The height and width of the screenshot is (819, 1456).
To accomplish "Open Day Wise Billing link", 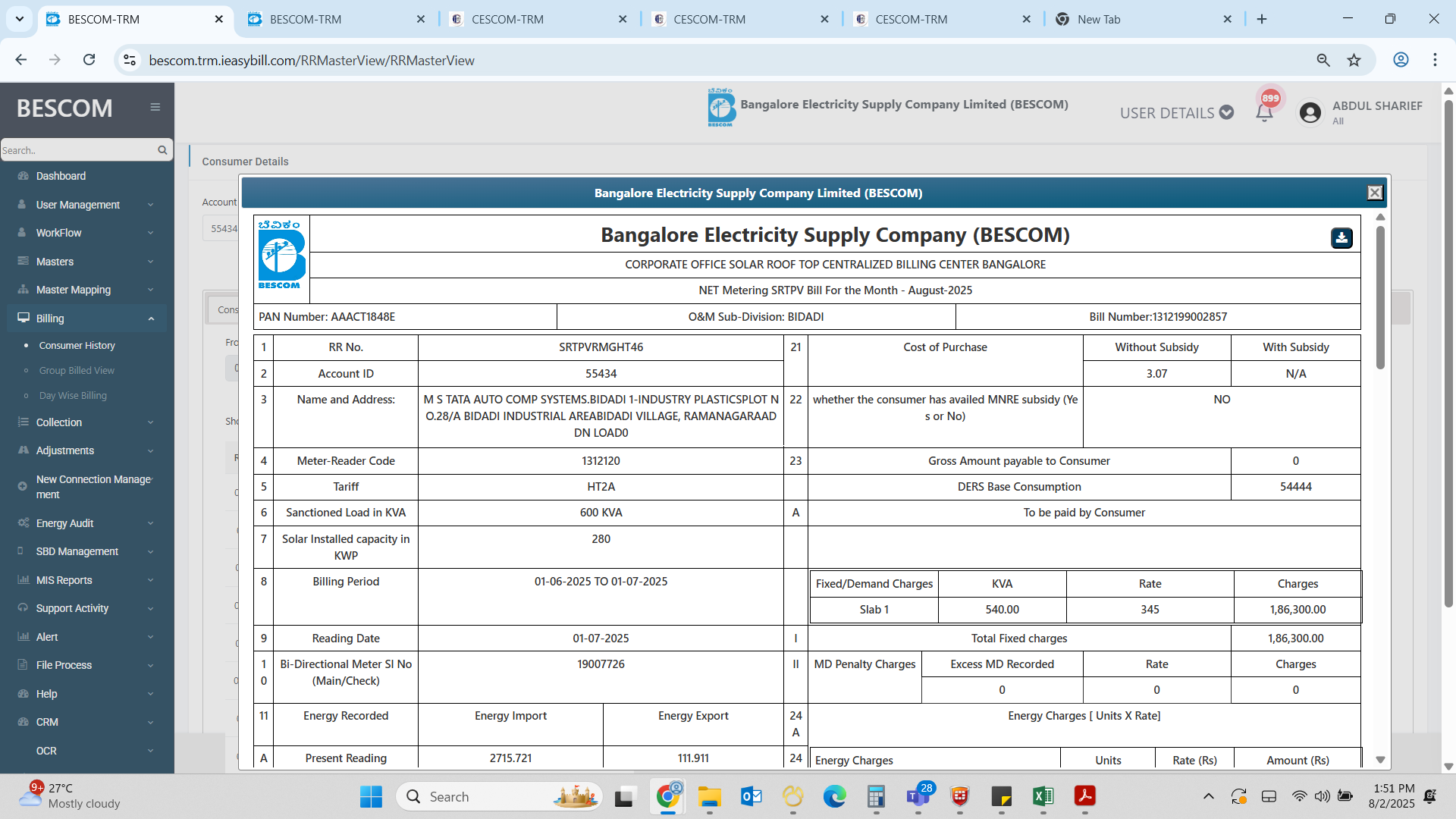I will 73,396.
